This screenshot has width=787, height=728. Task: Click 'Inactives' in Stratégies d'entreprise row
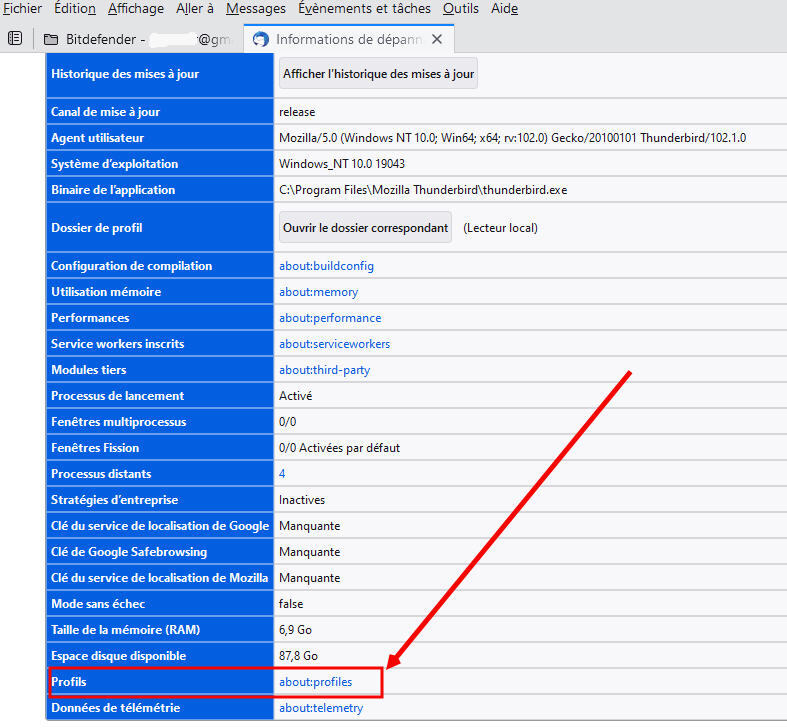[302, 500]
